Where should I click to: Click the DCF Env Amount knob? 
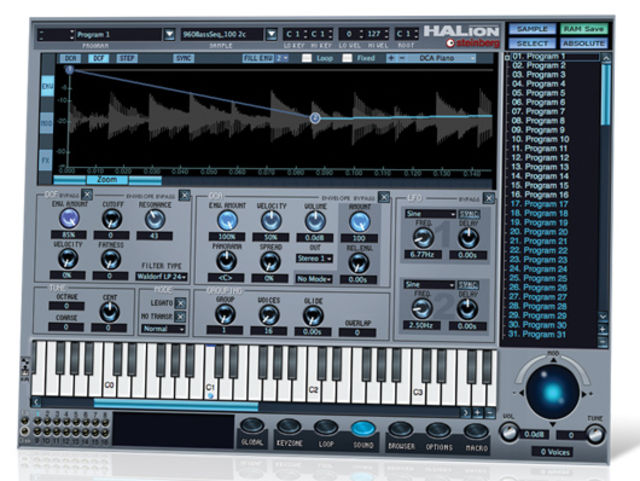69,218
